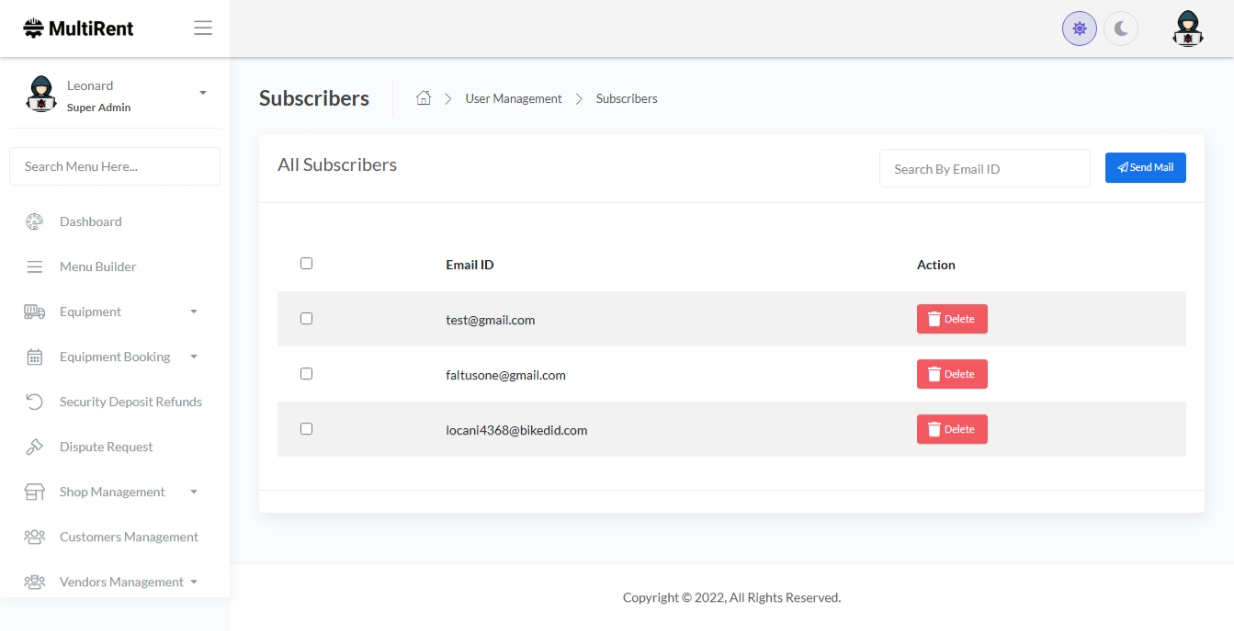The image size is (1234, 631).
Task: Click the Security Deposit Refunds undo icon
Action: (x=34, y=402)
